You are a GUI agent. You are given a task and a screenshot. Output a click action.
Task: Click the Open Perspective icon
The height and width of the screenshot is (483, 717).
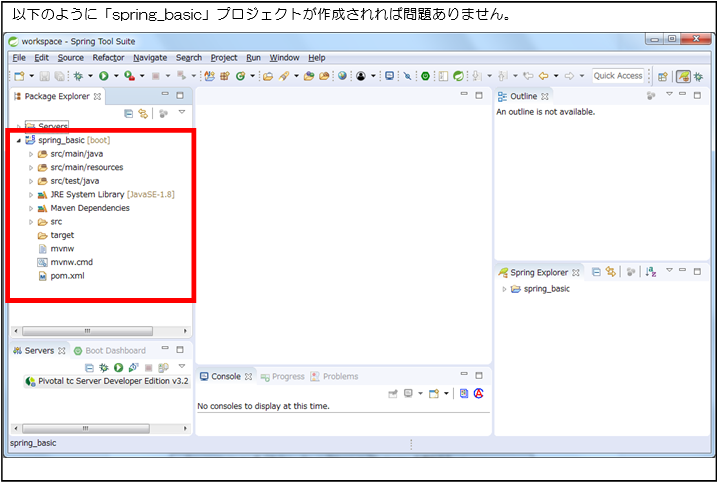[662, 76]
